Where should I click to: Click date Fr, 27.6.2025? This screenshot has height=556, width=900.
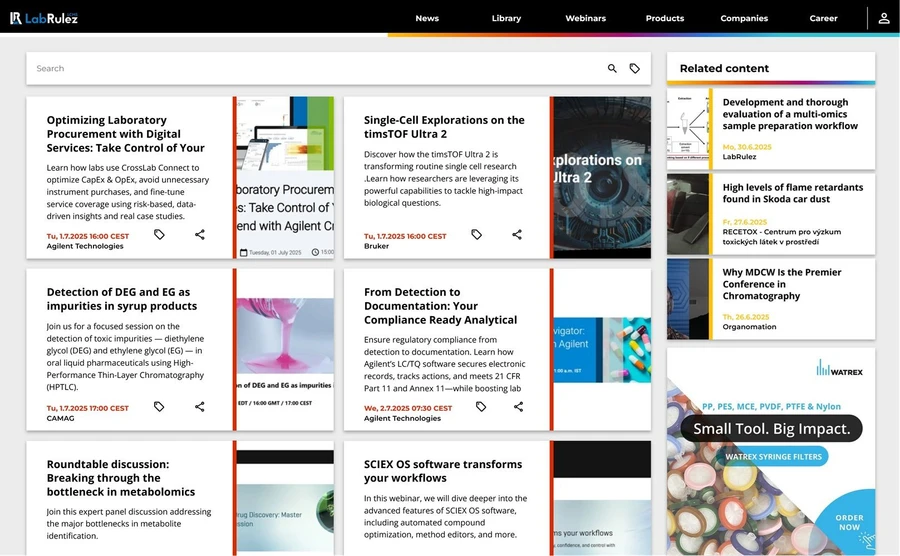[744, 222]
